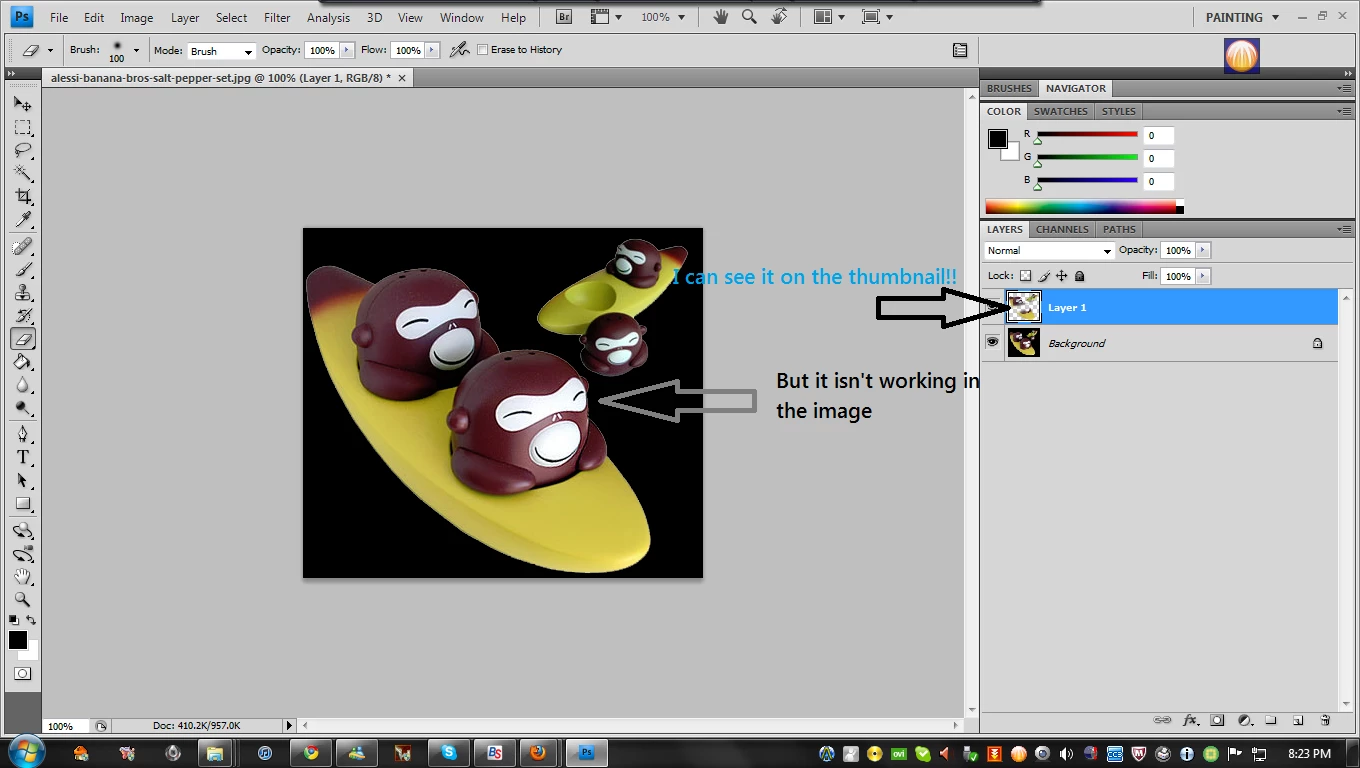Select the Lasso tool
Screen dimensions: 1360x768
tap(22, 150)
